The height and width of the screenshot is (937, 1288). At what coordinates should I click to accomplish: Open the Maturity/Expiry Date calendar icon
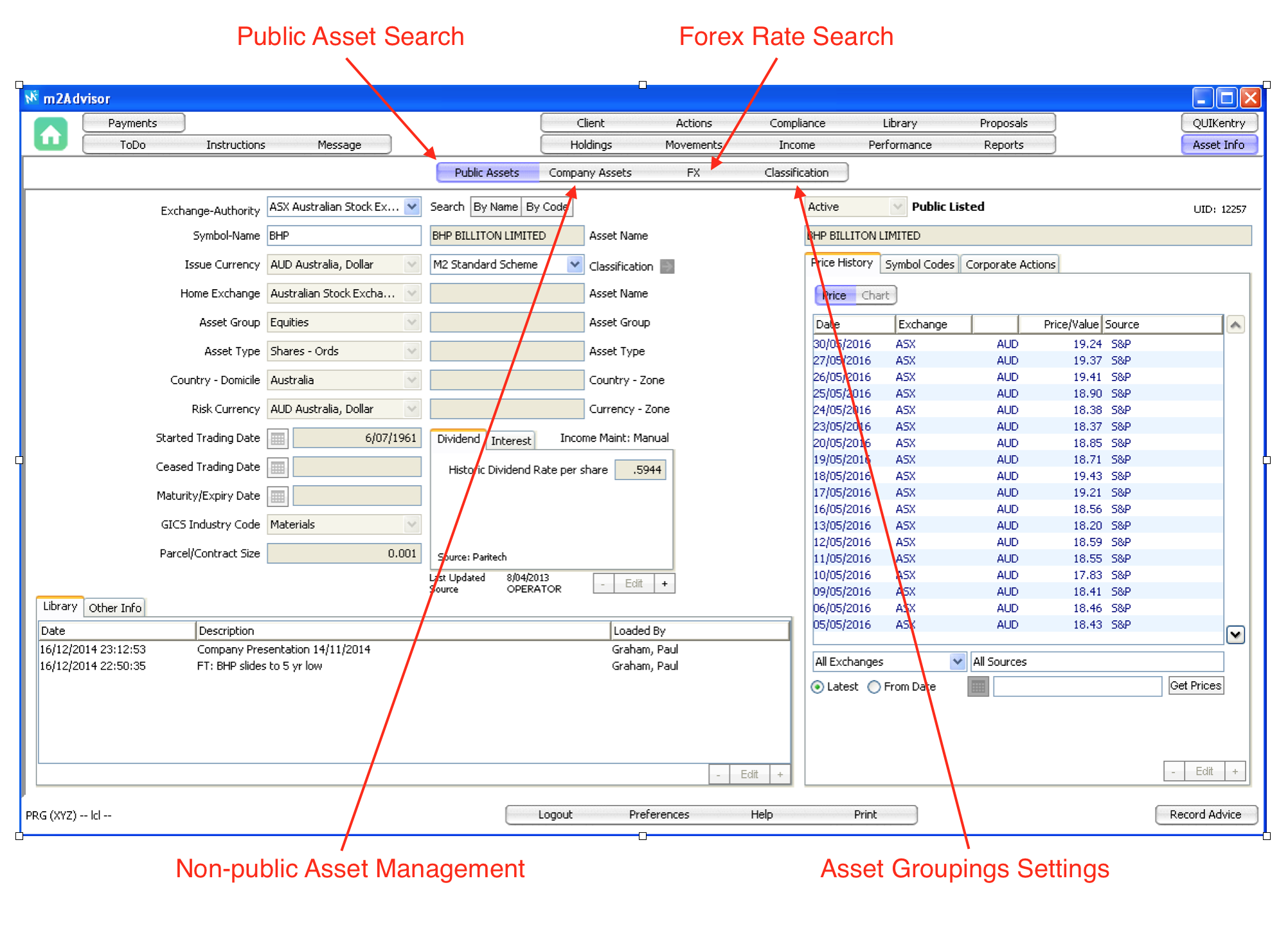tap(278, 496)
